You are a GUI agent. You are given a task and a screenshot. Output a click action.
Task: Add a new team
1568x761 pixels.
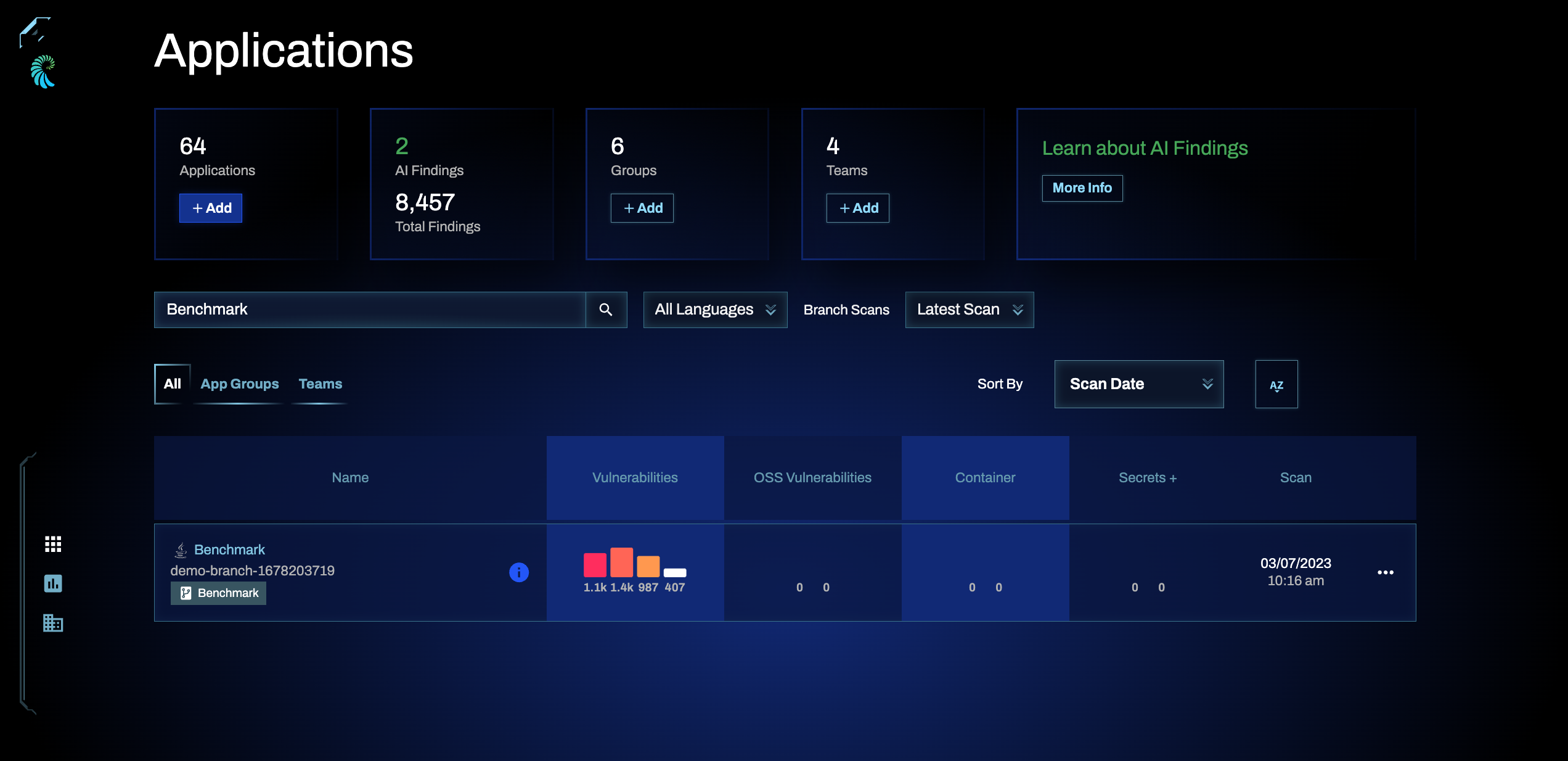tap(858, 208)
